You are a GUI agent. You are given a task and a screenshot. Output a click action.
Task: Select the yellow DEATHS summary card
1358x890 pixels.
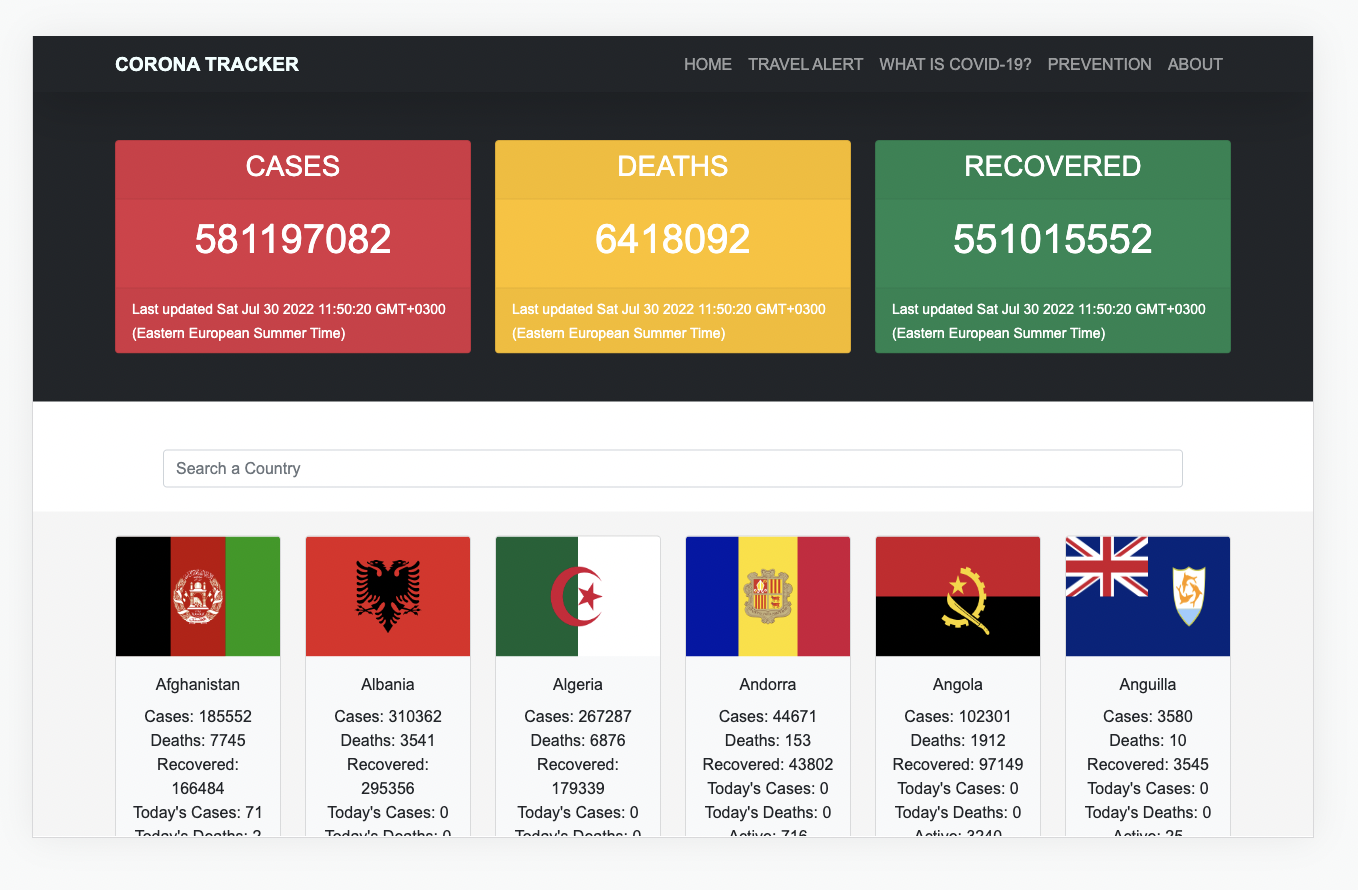click(672, 246)
